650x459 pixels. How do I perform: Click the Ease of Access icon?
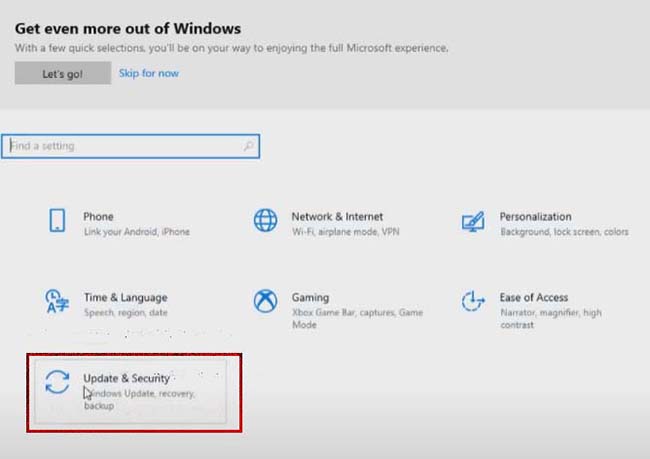point(473,301)
